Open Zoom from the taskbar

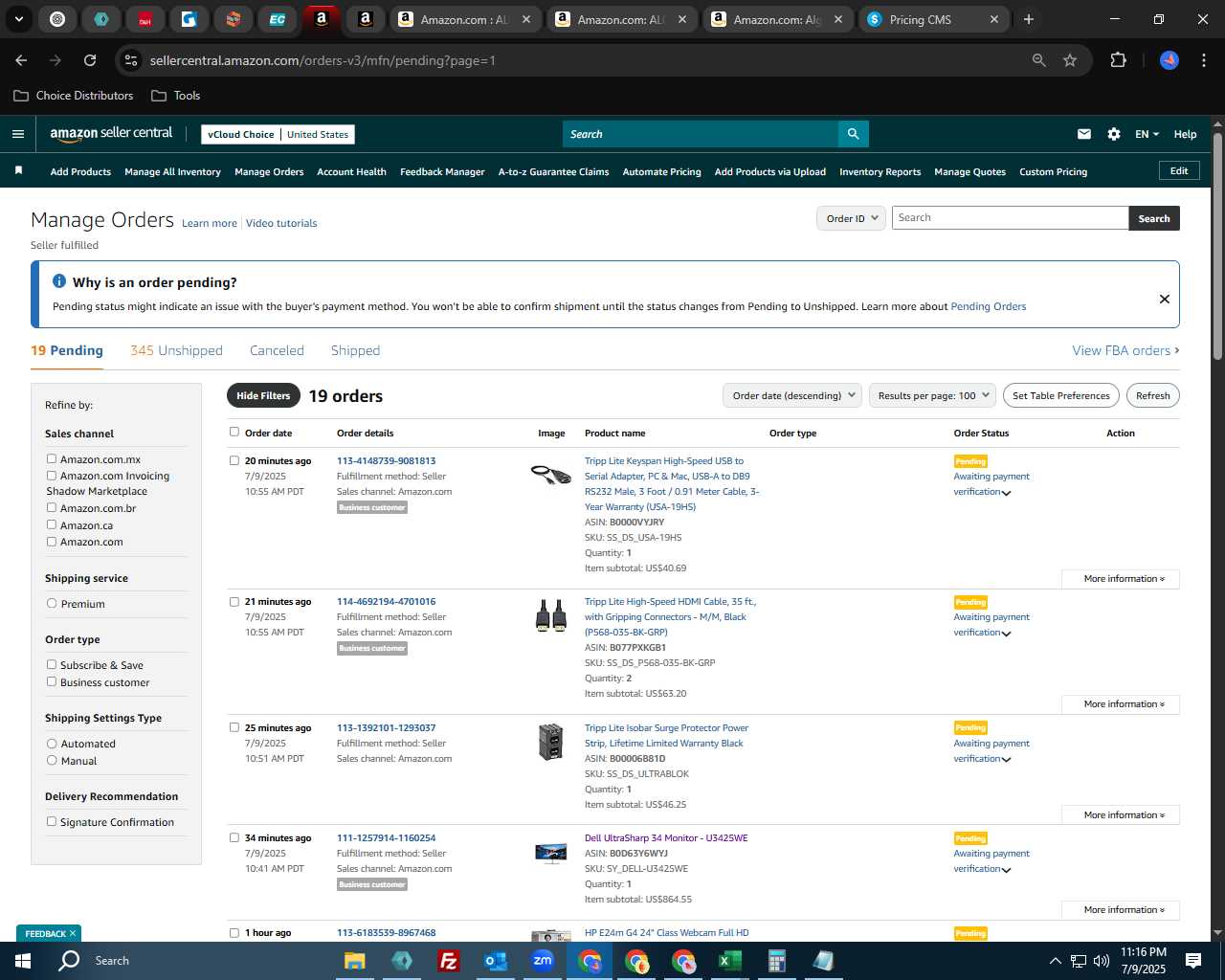[x=543, y=961]
